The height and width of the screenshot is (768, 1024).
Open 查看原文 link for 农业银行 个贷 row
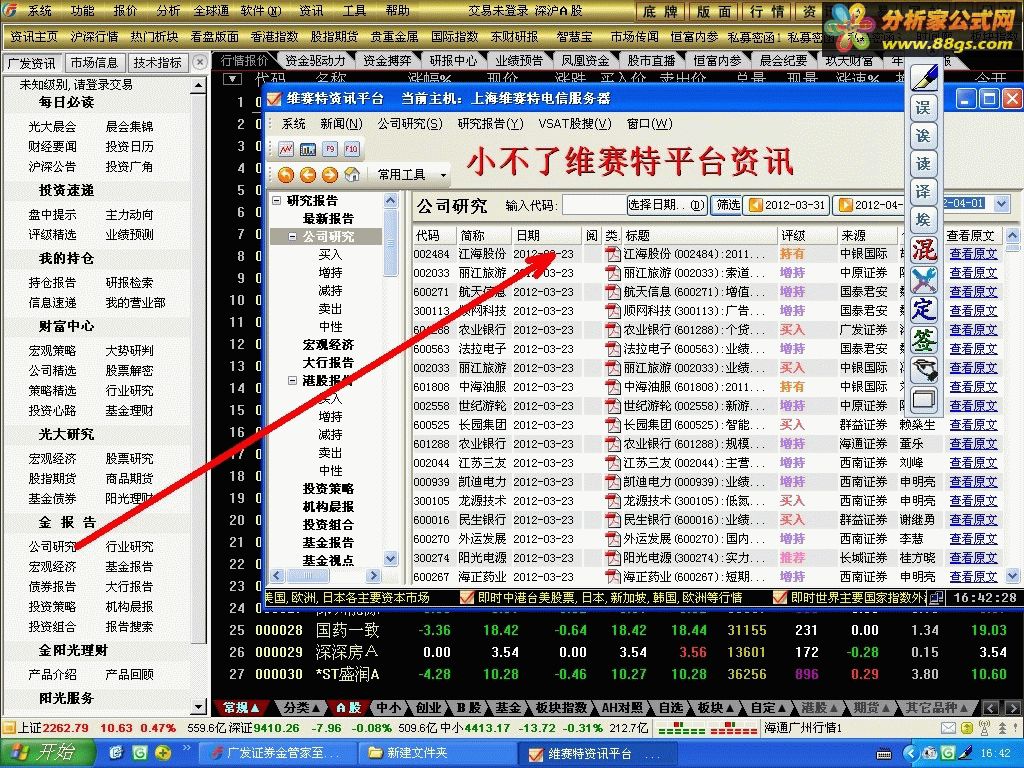click(x=973, y=330)
